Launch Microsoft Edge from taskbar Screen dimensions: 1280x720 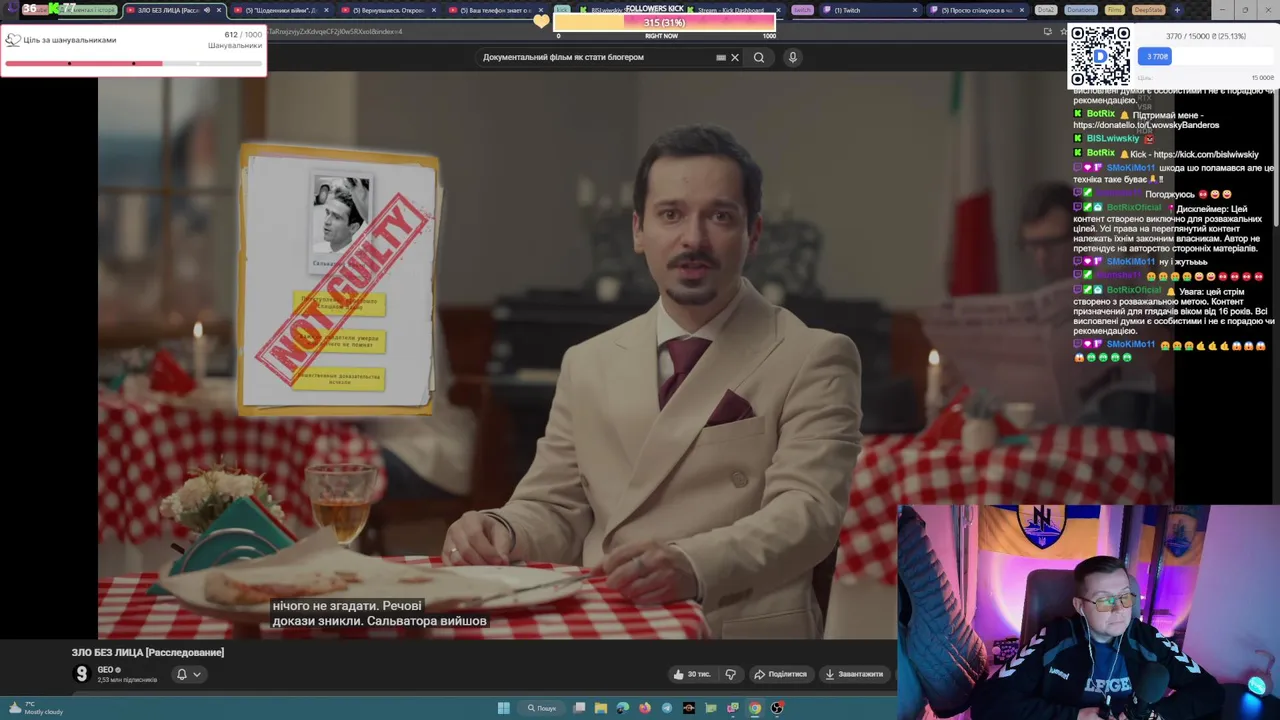pyautogui.click(x=623, y=708)
